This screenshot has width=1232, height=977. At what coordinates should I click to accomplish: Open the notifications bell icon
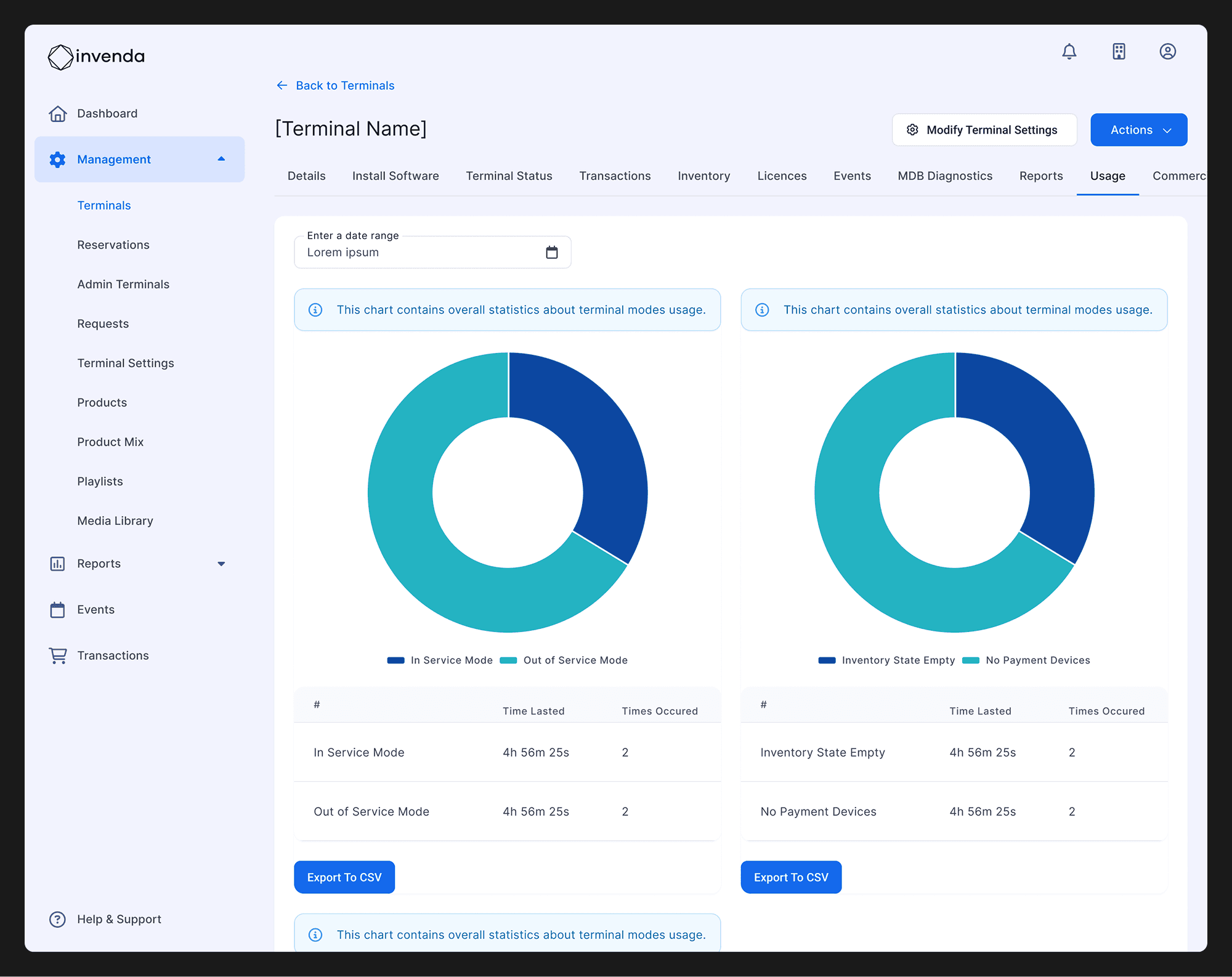[1069, 52]
